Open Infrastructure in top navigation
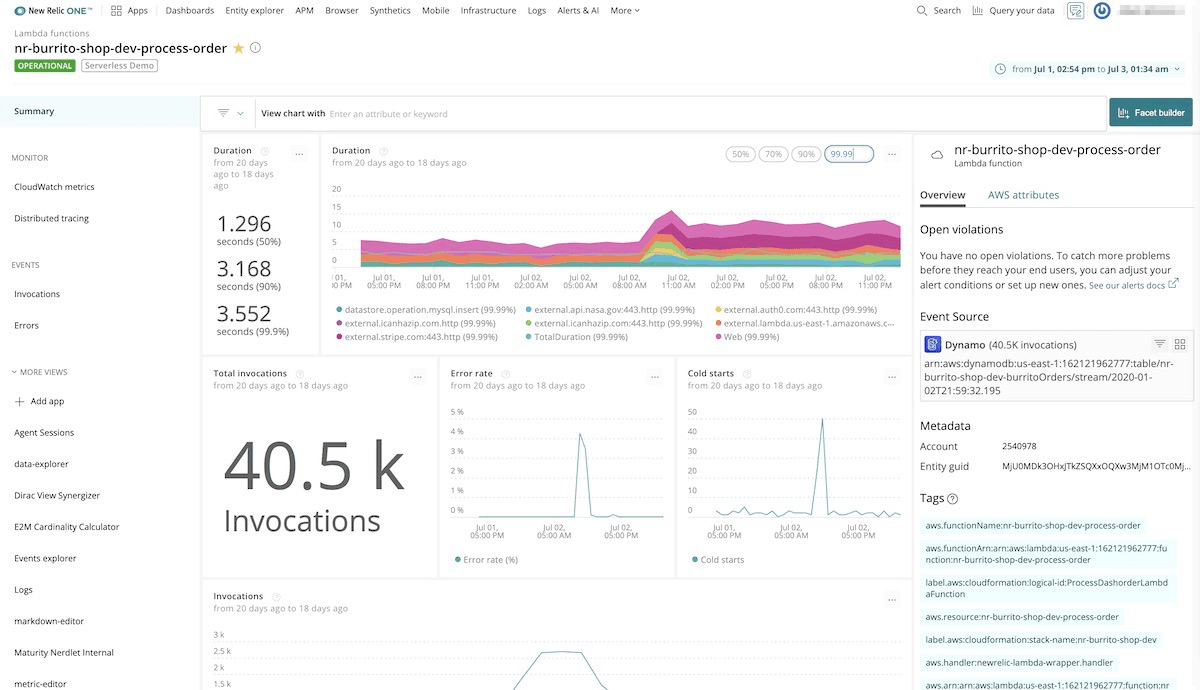This screenshot has height=690, width=1200. 489,10
